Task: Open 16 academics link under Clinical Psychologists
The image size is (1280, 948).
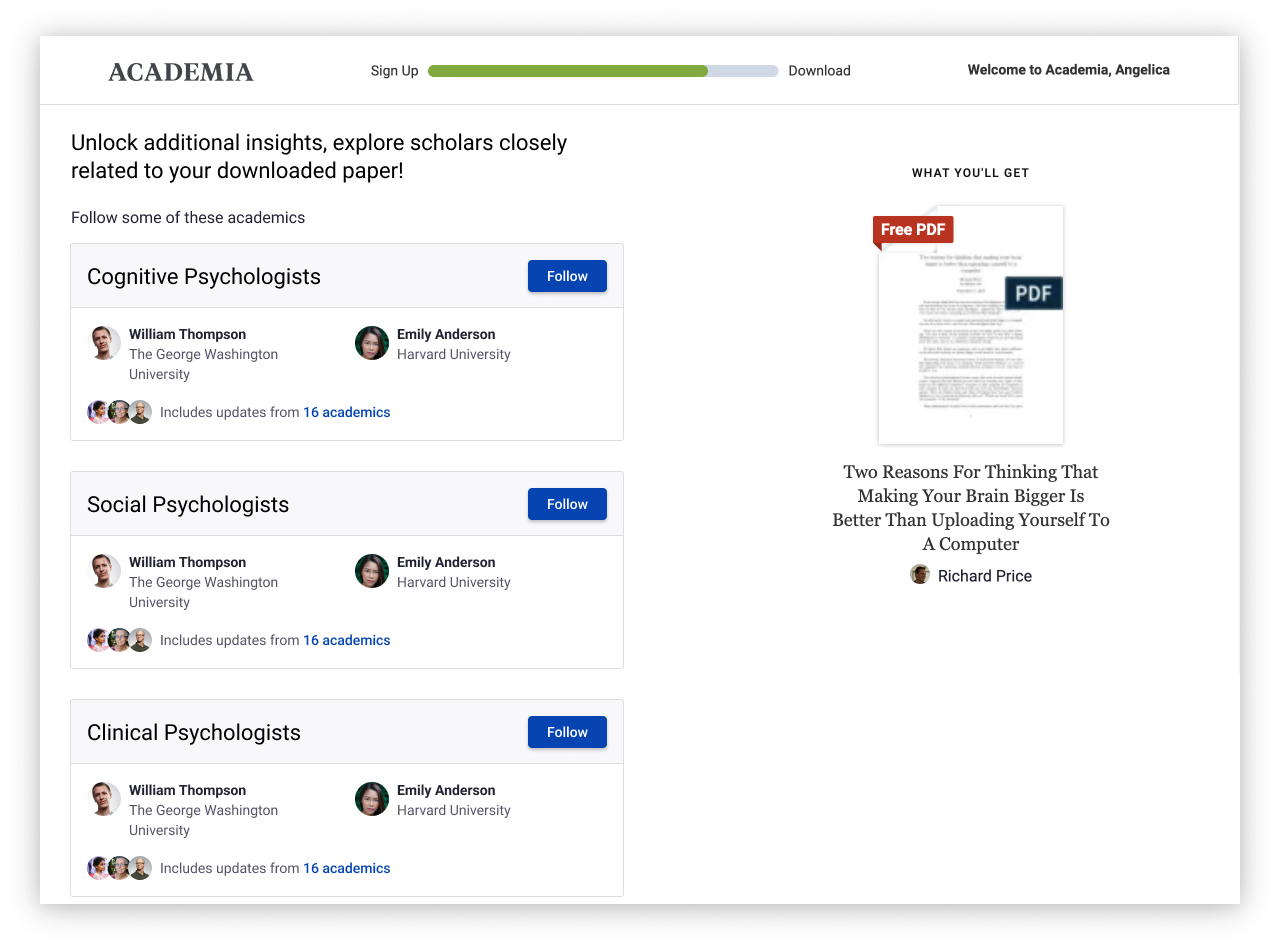Action: (347, 868)
